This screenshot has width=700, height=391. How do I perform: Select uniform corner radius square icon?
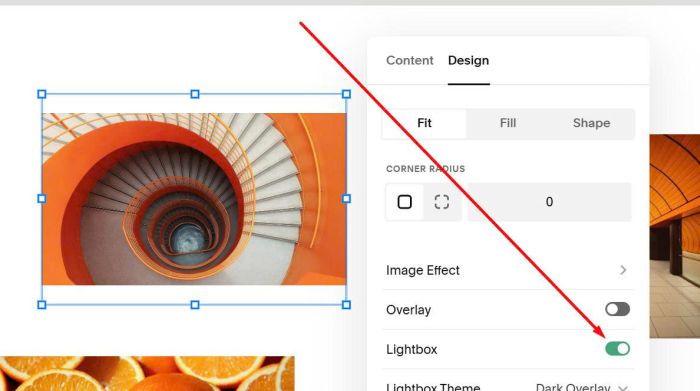(x=404, y=202)
